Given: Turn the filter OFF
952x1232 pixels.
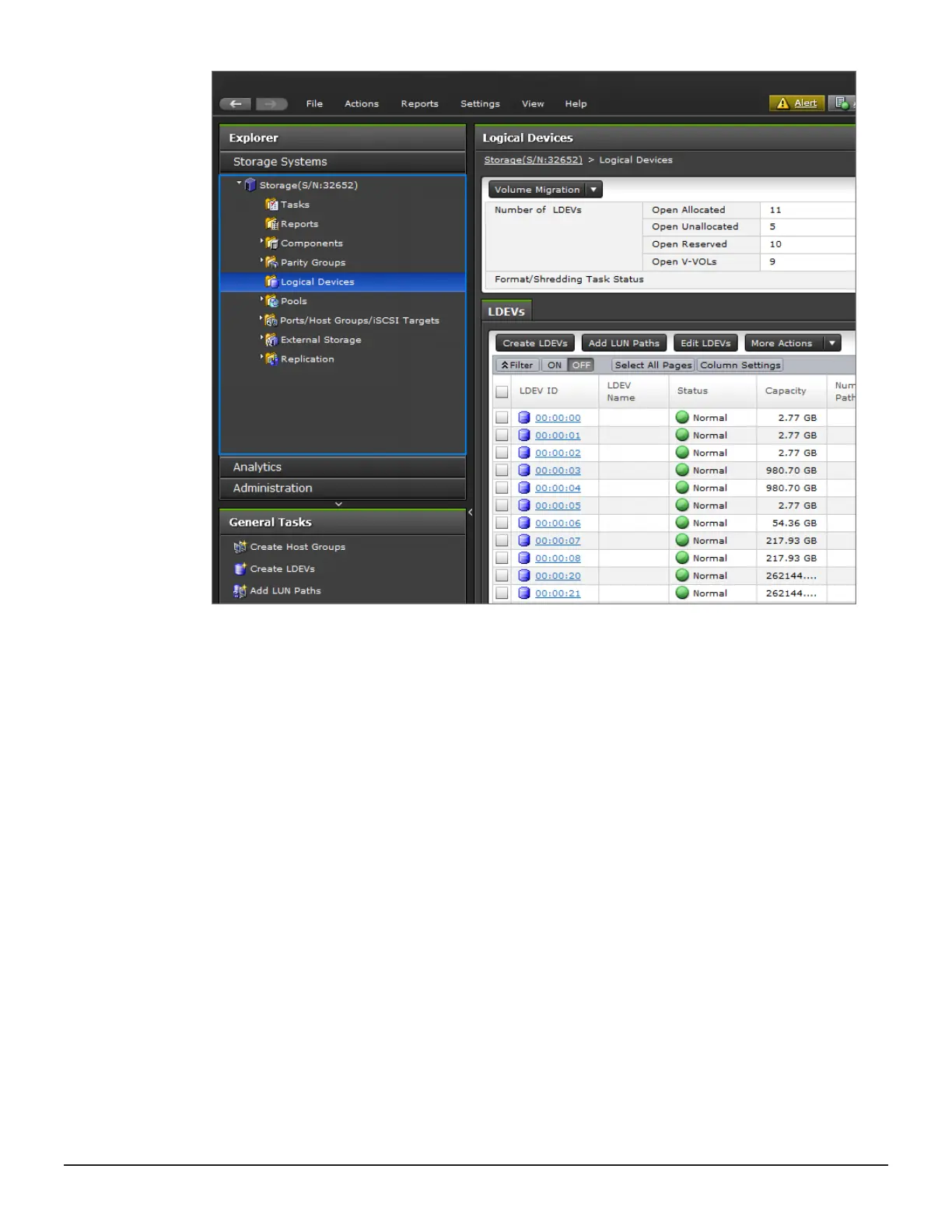Looking at the screenshot, I should (581, 365).
